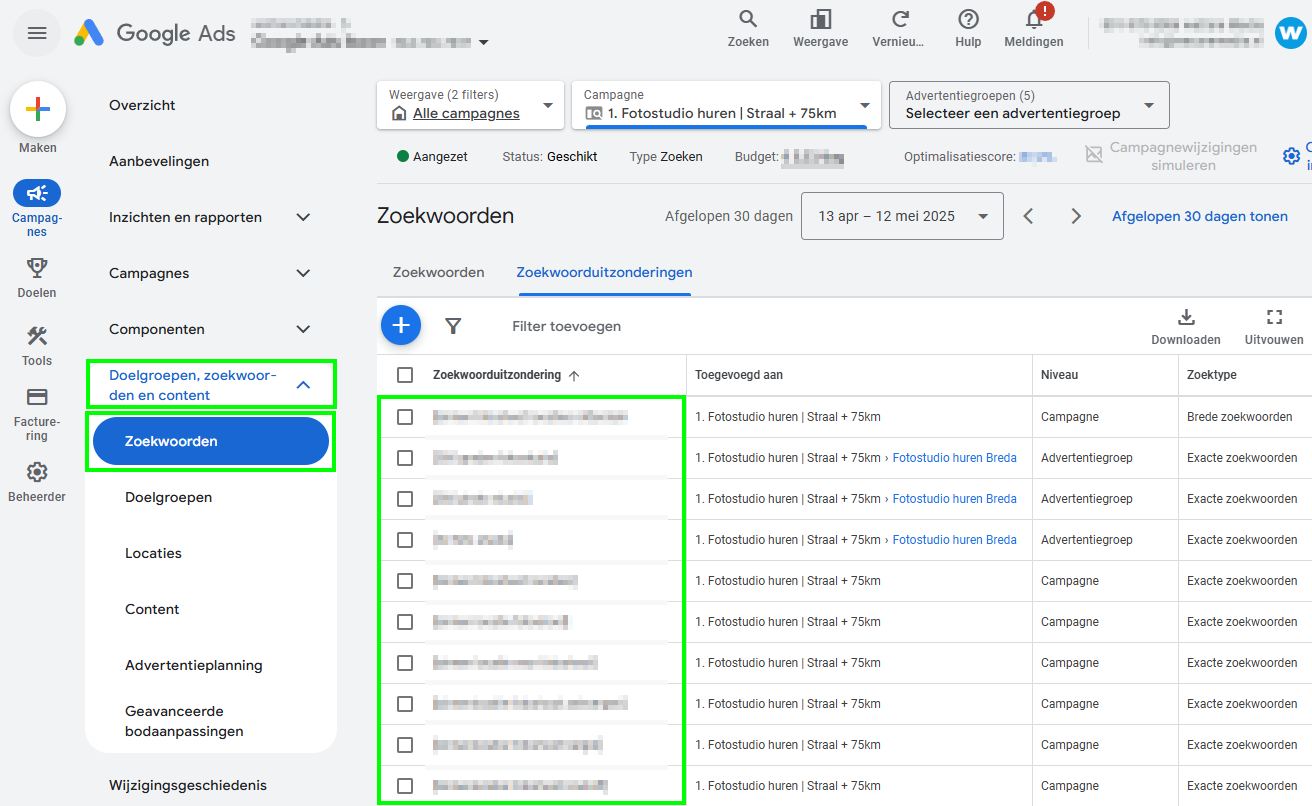Check the Brede zoekwoorden row checkbox
The width and height of the screenshot is (1312, 806).
coord(405,417)
